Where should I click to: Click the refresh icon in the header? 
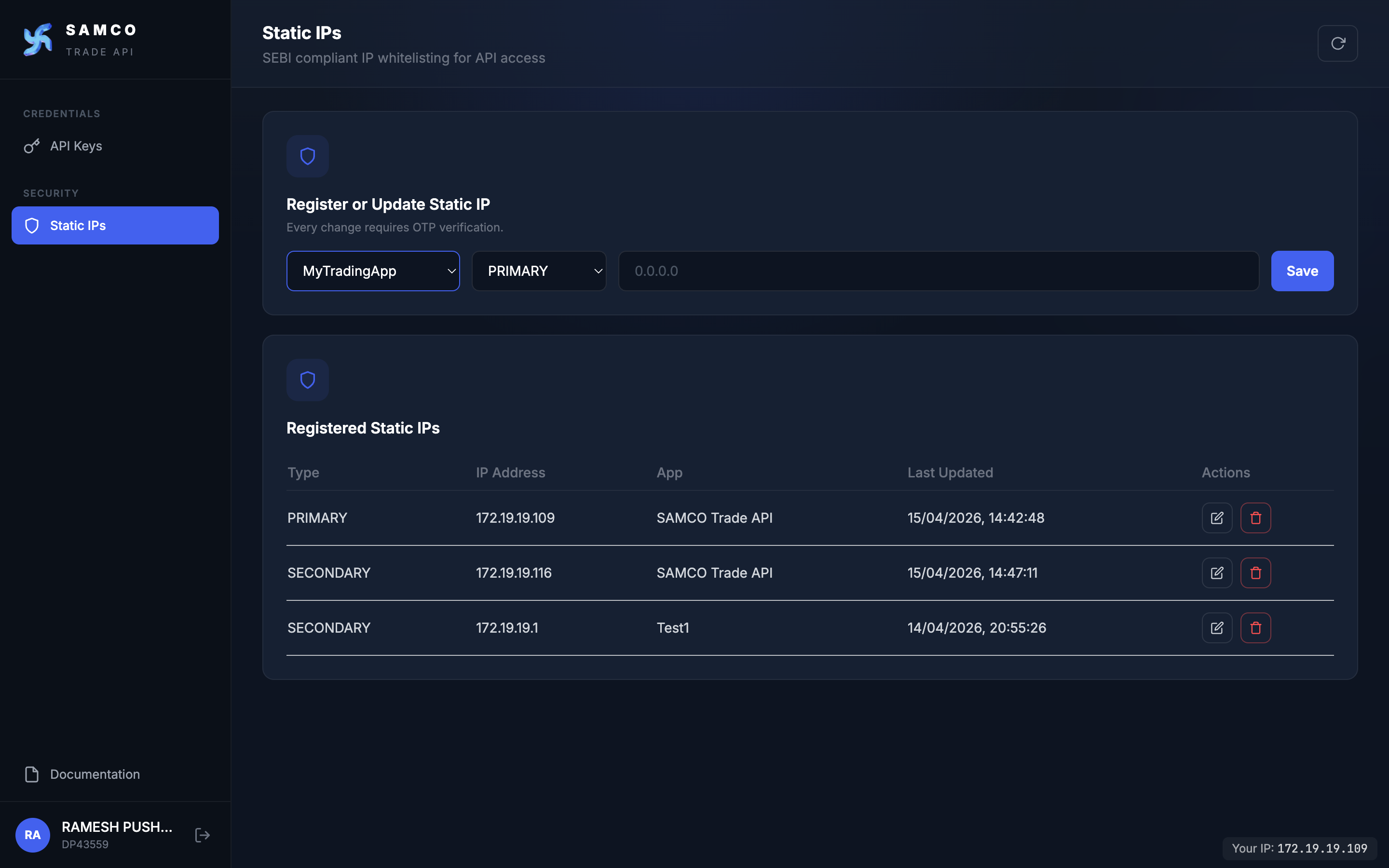click(x=1337, y=43)
